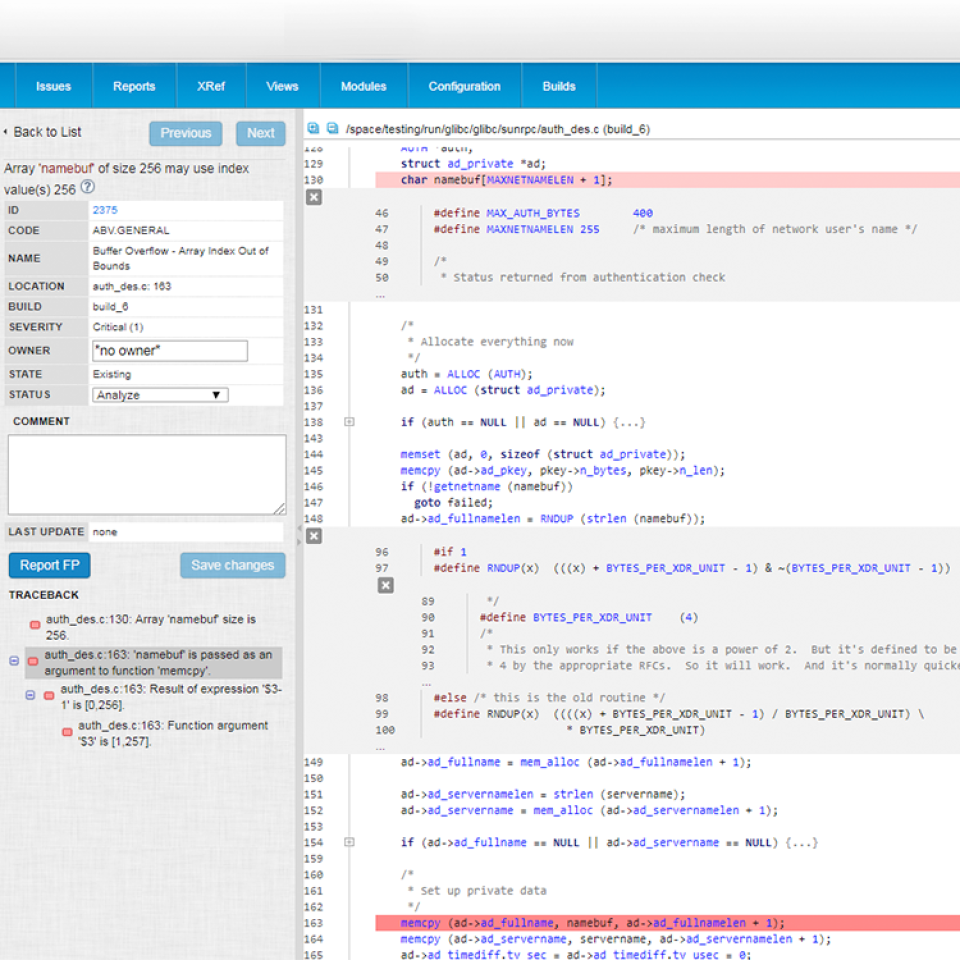The width and height of the screenshot is (960, 960).
Task: Open the Builds tab
Action: point(558,86)
